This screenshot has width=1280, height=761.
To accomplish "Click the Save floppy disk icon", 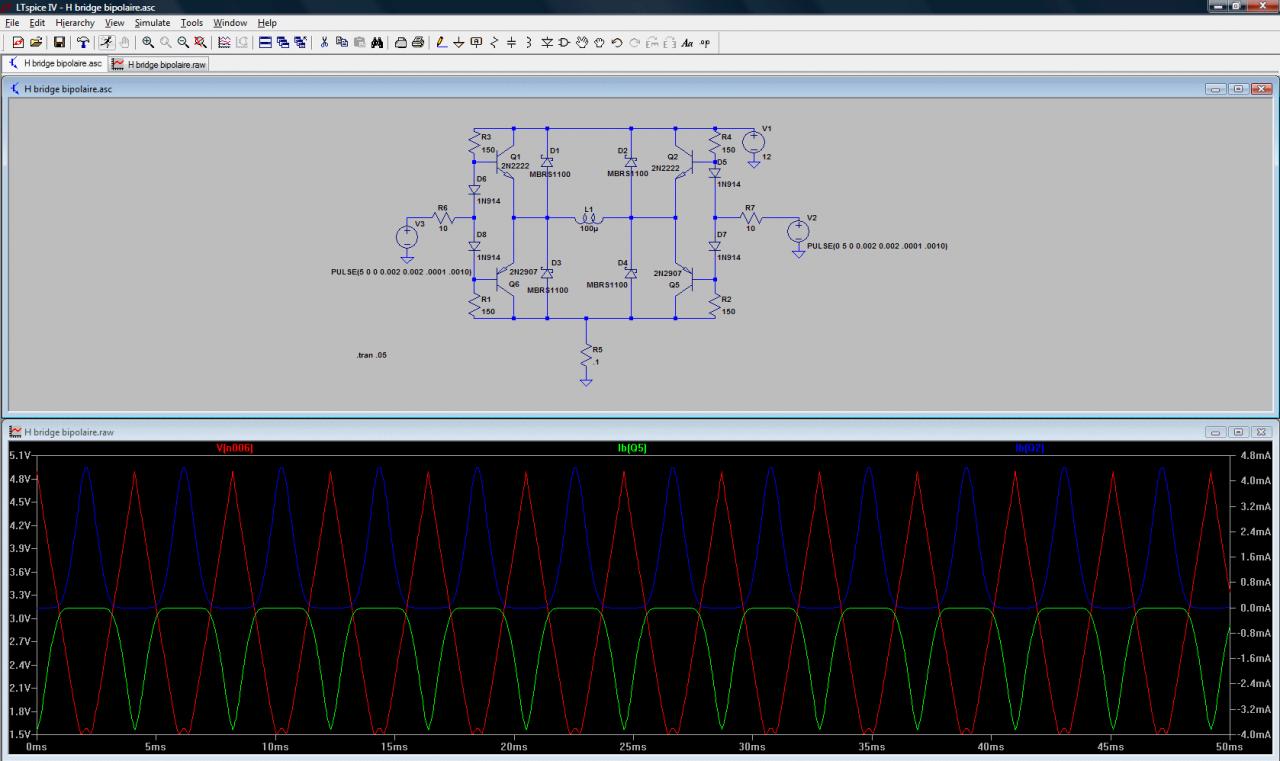I will pos(59,42).
